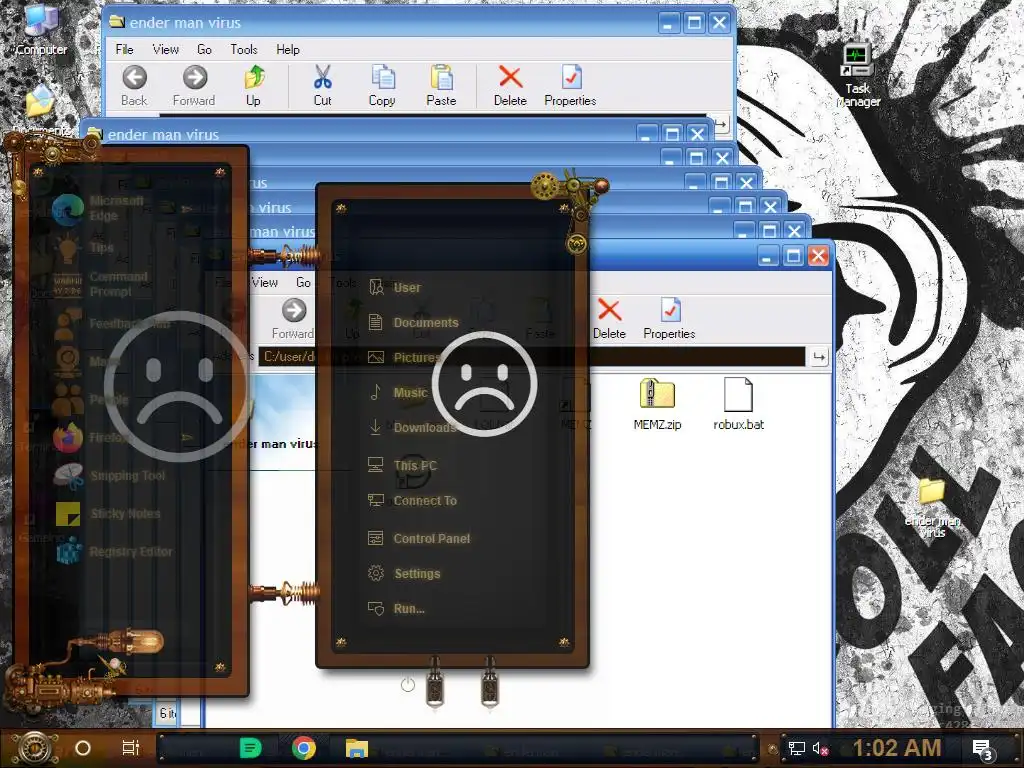Open the Tools menu in top window
The image size is (1024, 768).
coord(244,50)
